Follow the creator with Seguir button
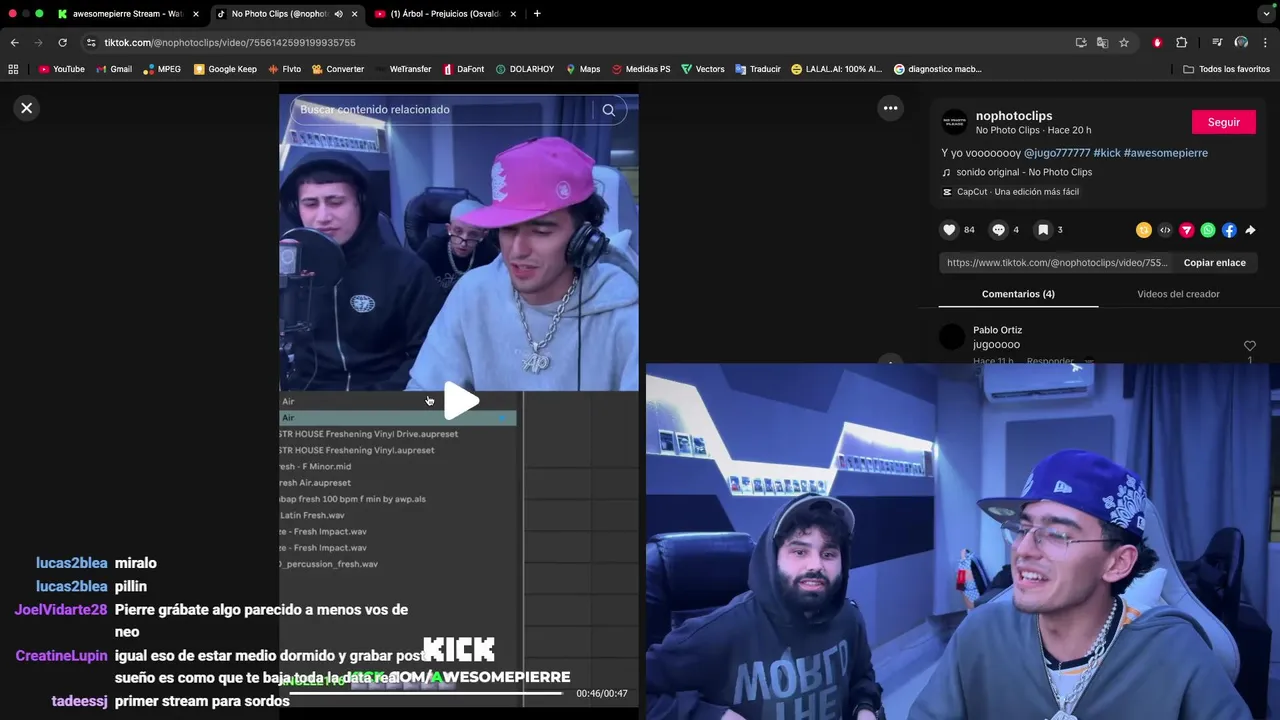Image resolution: width=1280 pixels, height=720 pixels. (1224, 122)
